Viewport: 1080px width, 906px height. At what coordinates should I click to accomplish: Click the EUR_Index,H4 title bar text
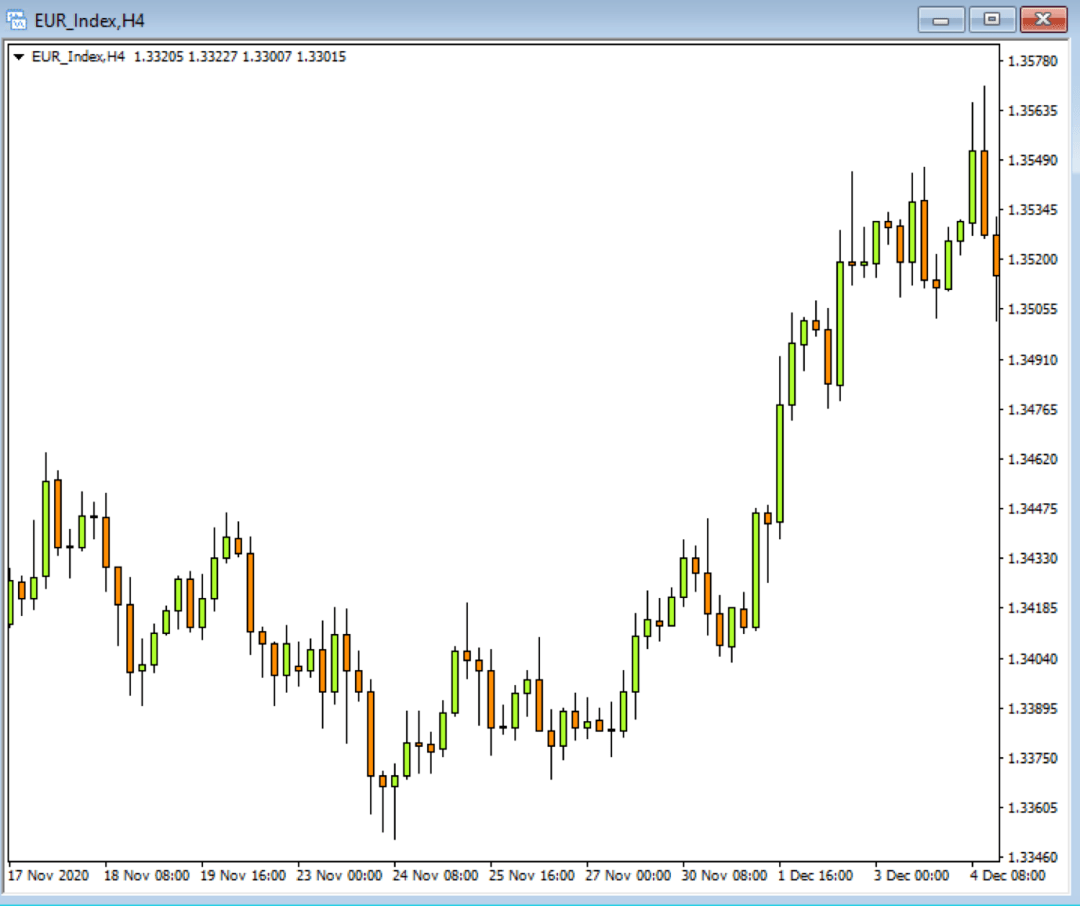tap(89, 20)
